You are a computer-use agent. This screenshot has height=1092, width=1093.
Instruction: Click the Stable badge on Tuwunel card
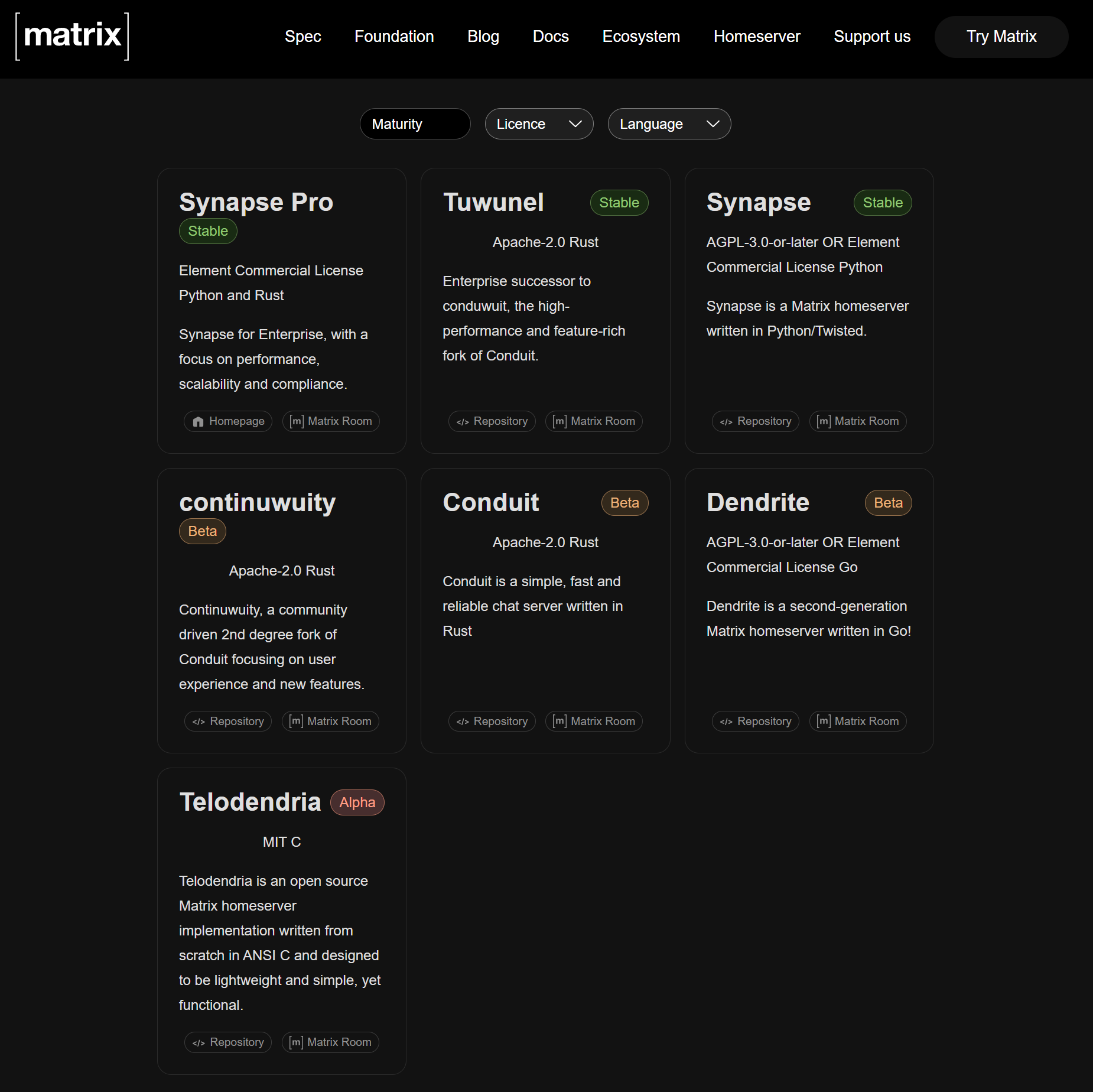pyautogui.click(x=619, y=203)
